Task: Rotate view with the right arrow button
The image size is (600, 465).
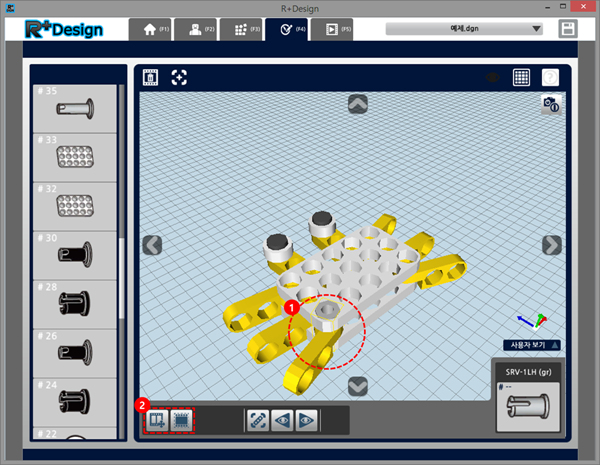Action: pos(551,245)
